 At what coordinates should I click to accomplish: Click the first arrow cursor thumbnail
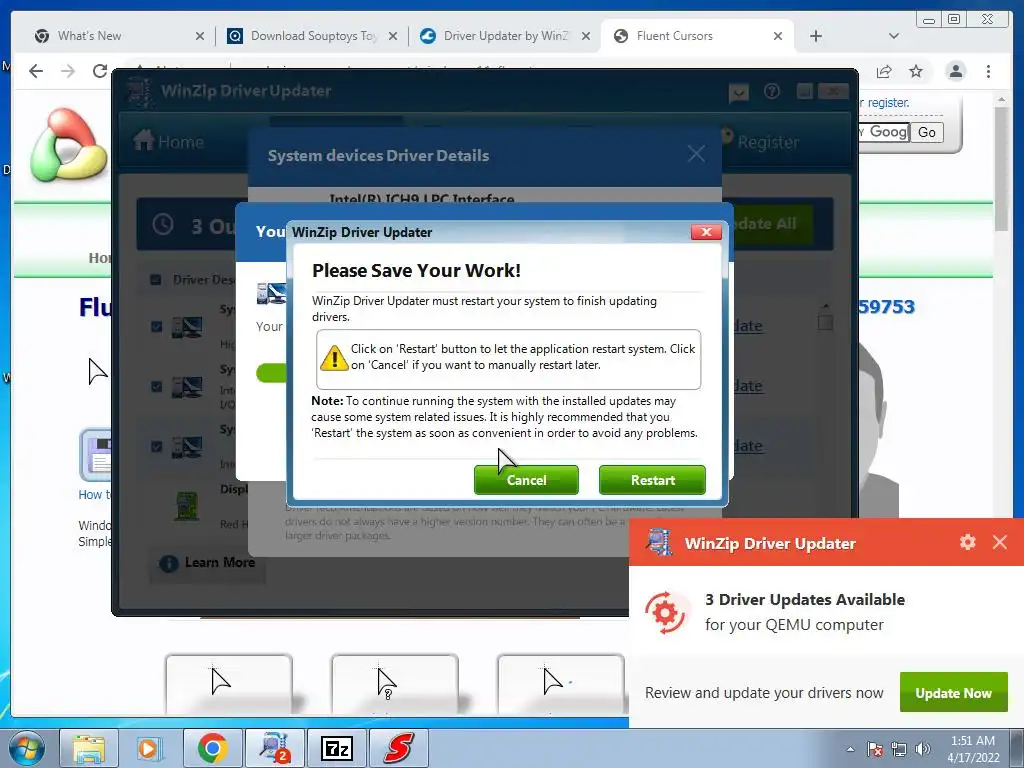tap(229, 683)
